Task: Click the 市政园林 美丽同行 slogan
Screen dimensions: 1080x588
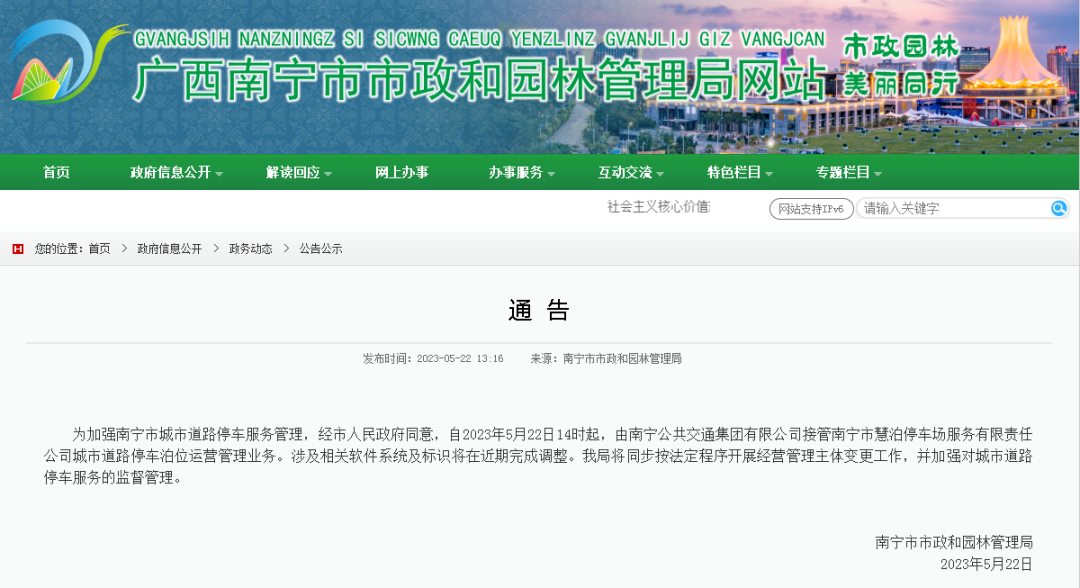Action: tap(901, 65)
